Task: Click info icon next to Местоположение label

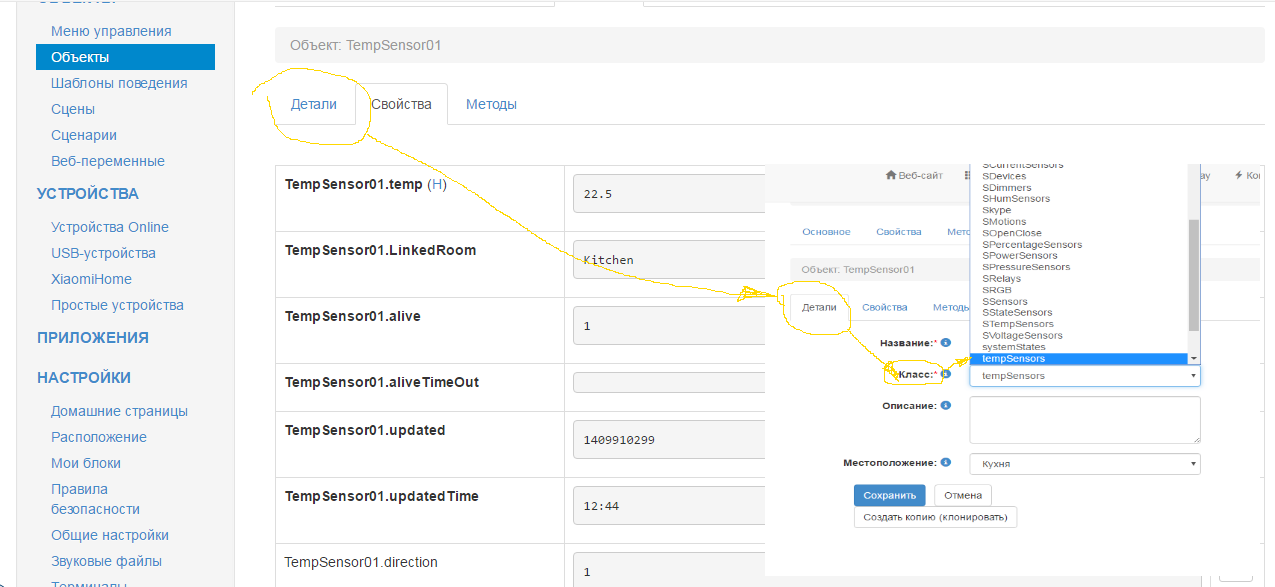Action: pos(946,463)
